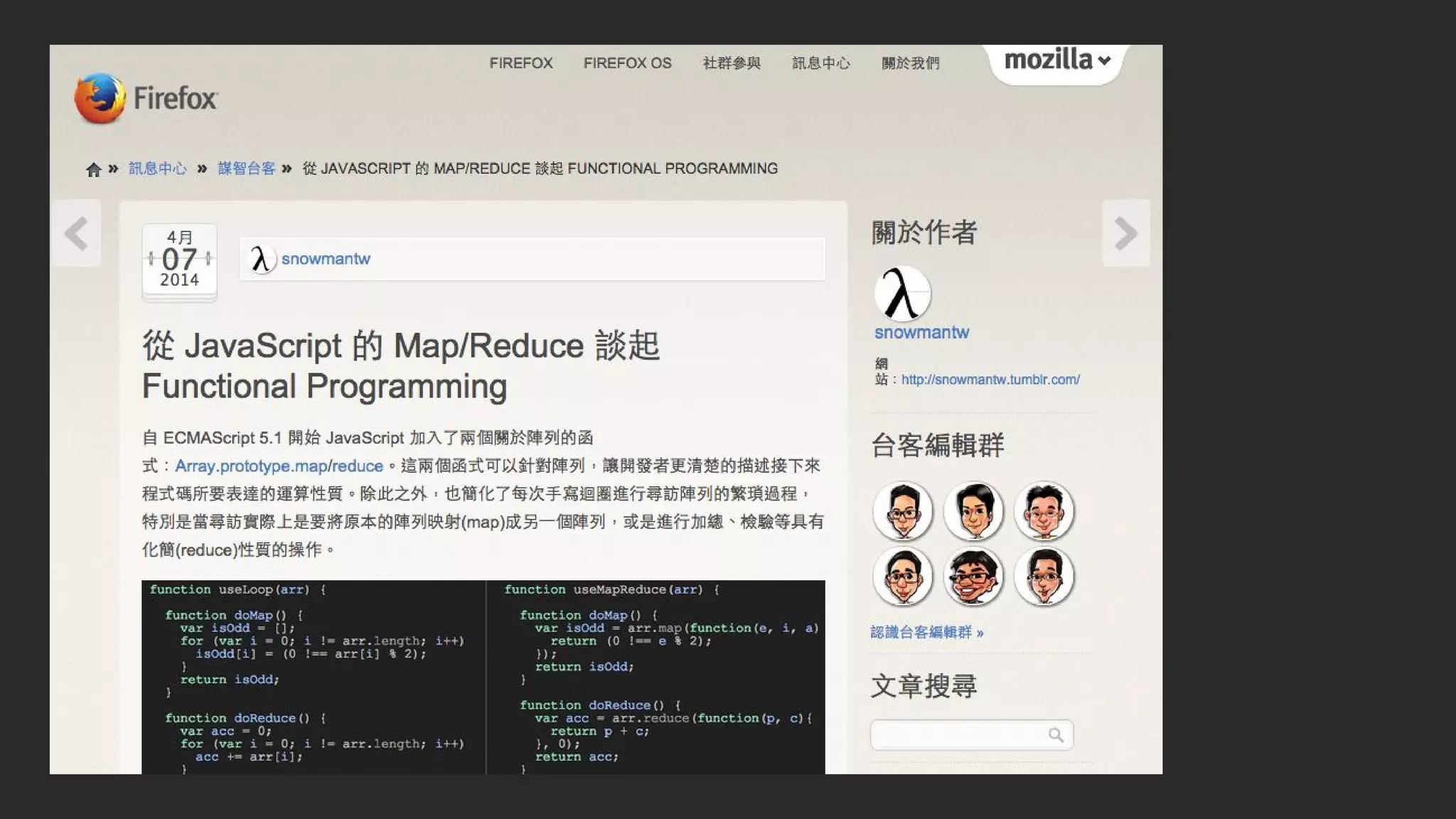Click the home icon in breadcrumb
This screenshot has width=1456, height=819.
[93, 169]
